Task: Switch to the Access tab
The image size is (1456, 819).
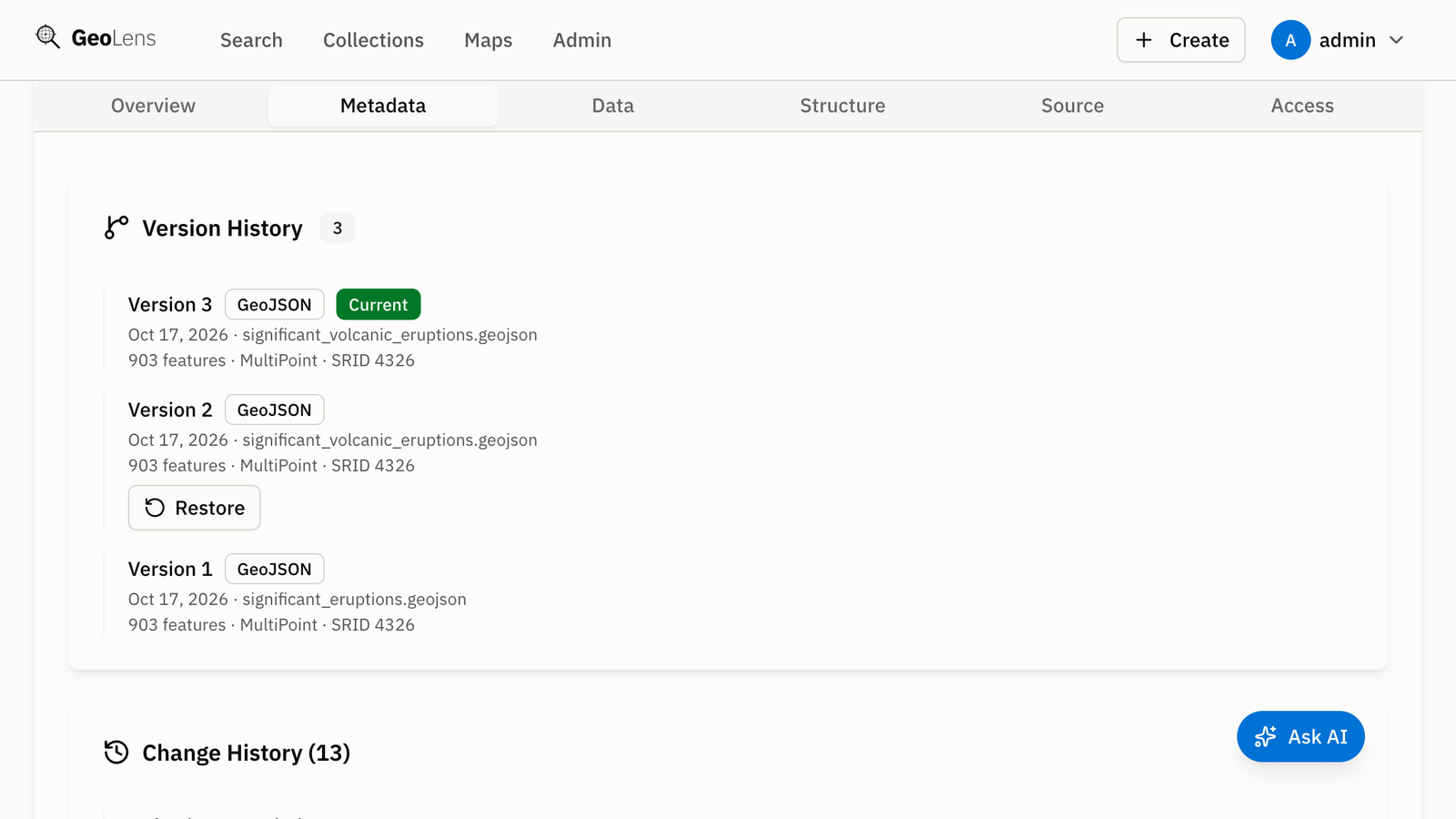Action: (x=1302, y=106)
